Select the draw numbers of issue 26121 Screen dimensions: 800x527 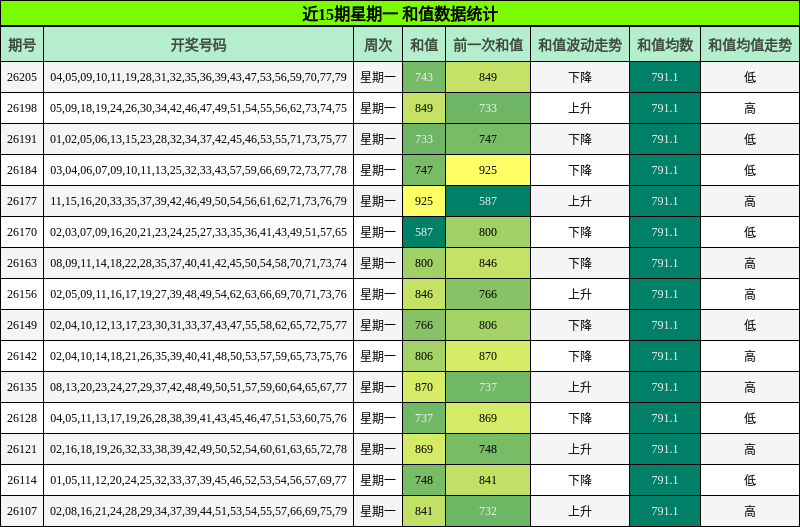[198, 449]
